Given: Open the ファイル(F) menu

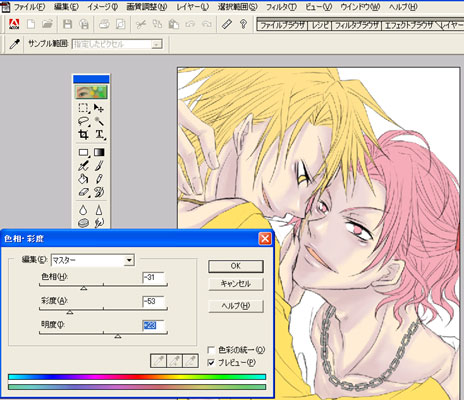Looking at the screenshot, I should point(29,6).
